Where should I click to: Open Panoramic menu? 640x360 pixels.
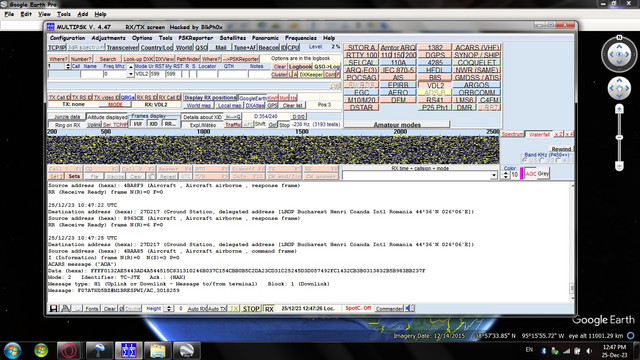coord(265,38)
